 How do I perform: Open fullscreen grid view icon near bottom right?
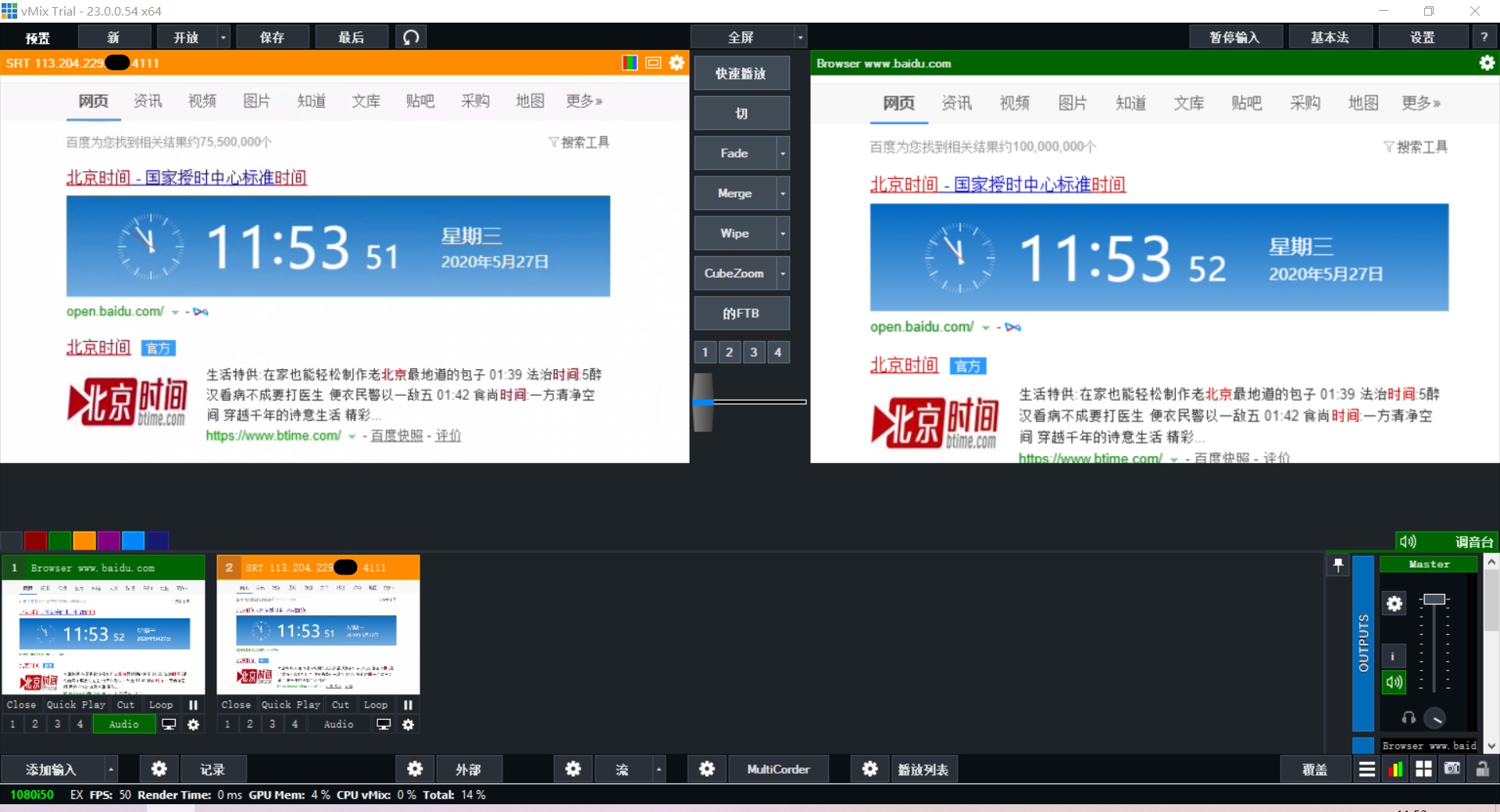click(x=1424, y=769)
